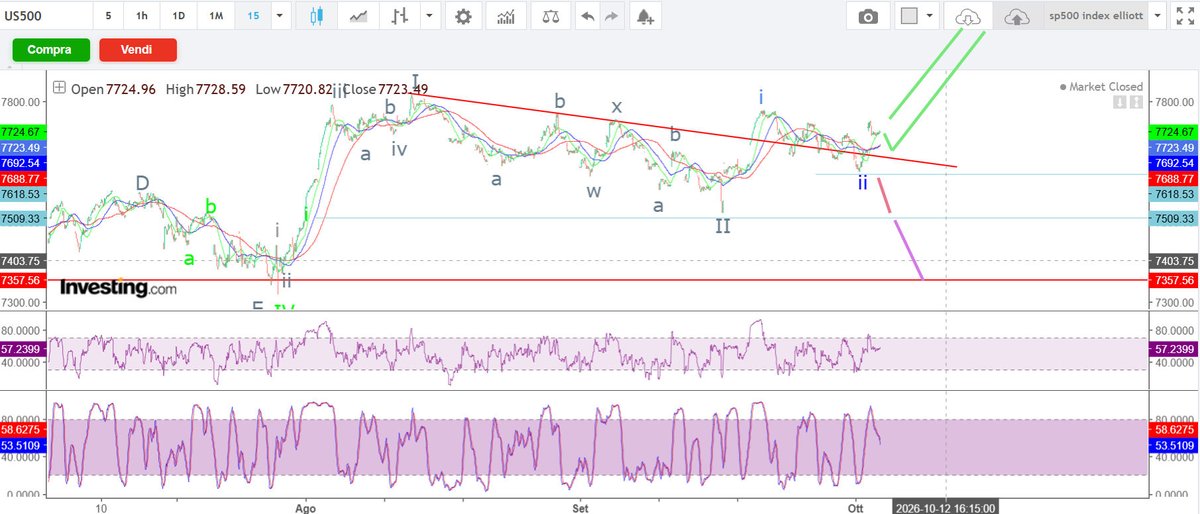Open the layout square selector dropdown
Viewport: 1200px width, 514px height.
(x=931, y=17)
